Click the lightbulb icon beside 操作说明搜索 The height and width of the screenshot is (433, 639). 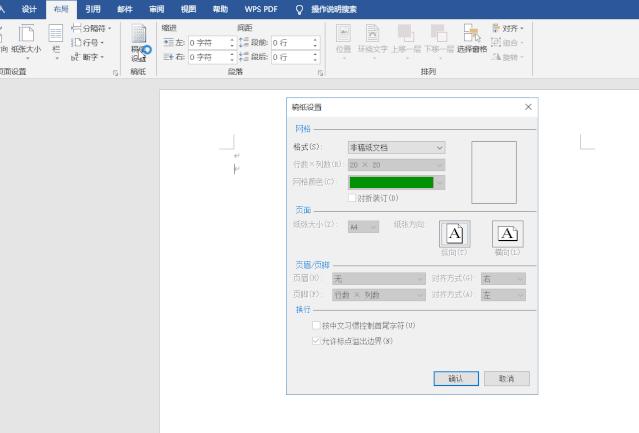299,9
